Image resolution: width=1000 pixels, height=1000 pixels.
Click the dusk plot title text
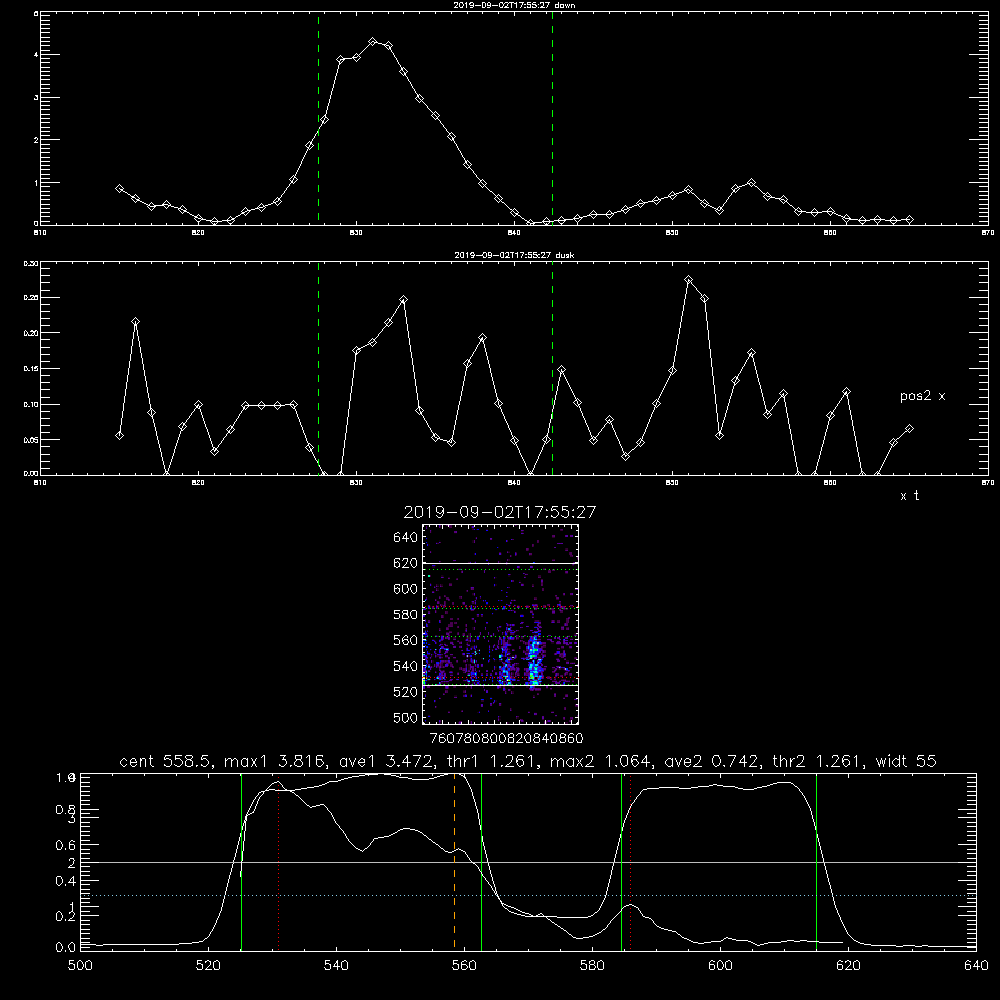pos(514,255)
